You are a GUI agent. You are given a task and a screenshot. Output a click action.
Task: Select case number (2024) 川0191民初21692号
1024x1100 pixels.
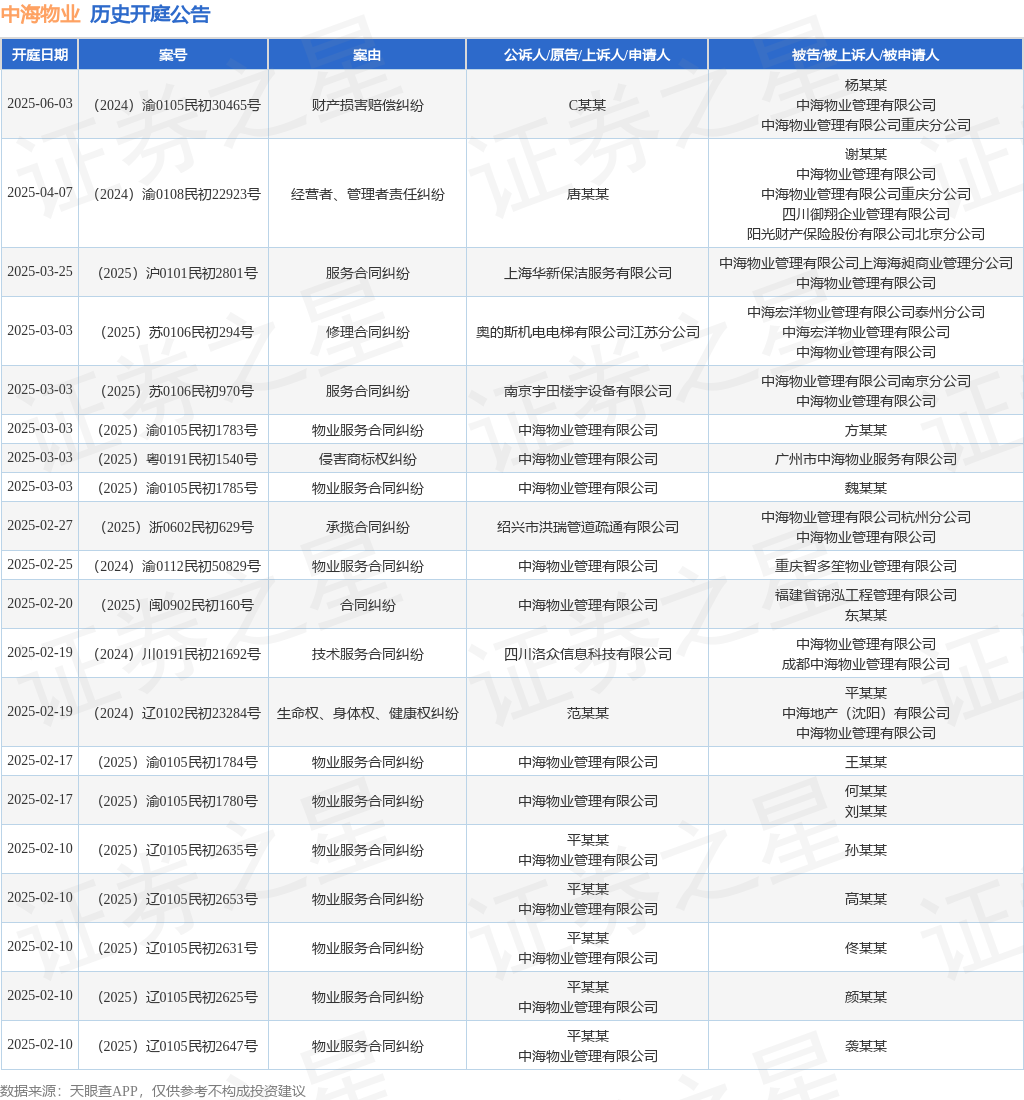pyautogui.click(x=177, y=654)
